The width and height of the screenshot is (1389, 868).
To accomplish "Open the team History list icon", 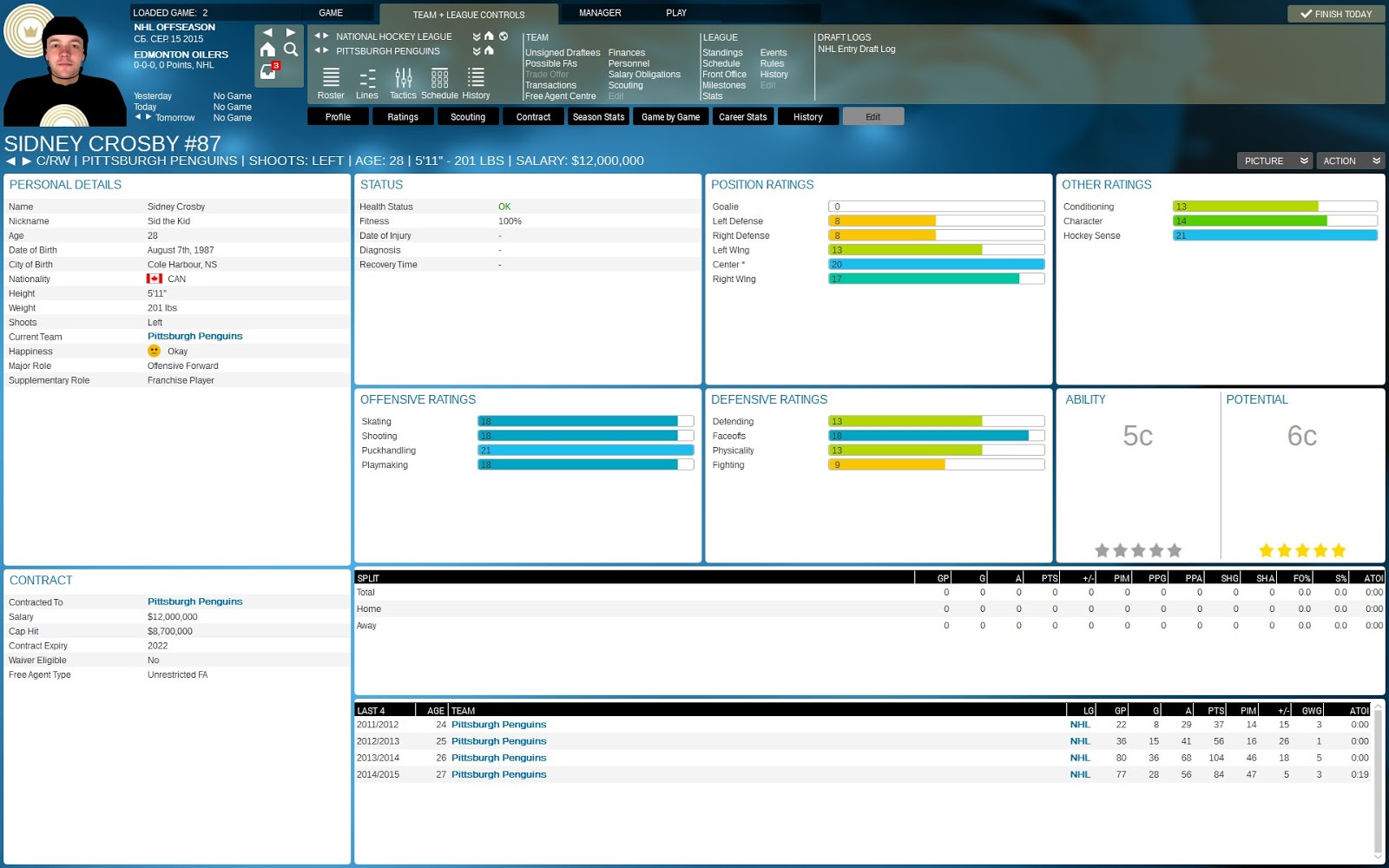I will coord(476,83).
